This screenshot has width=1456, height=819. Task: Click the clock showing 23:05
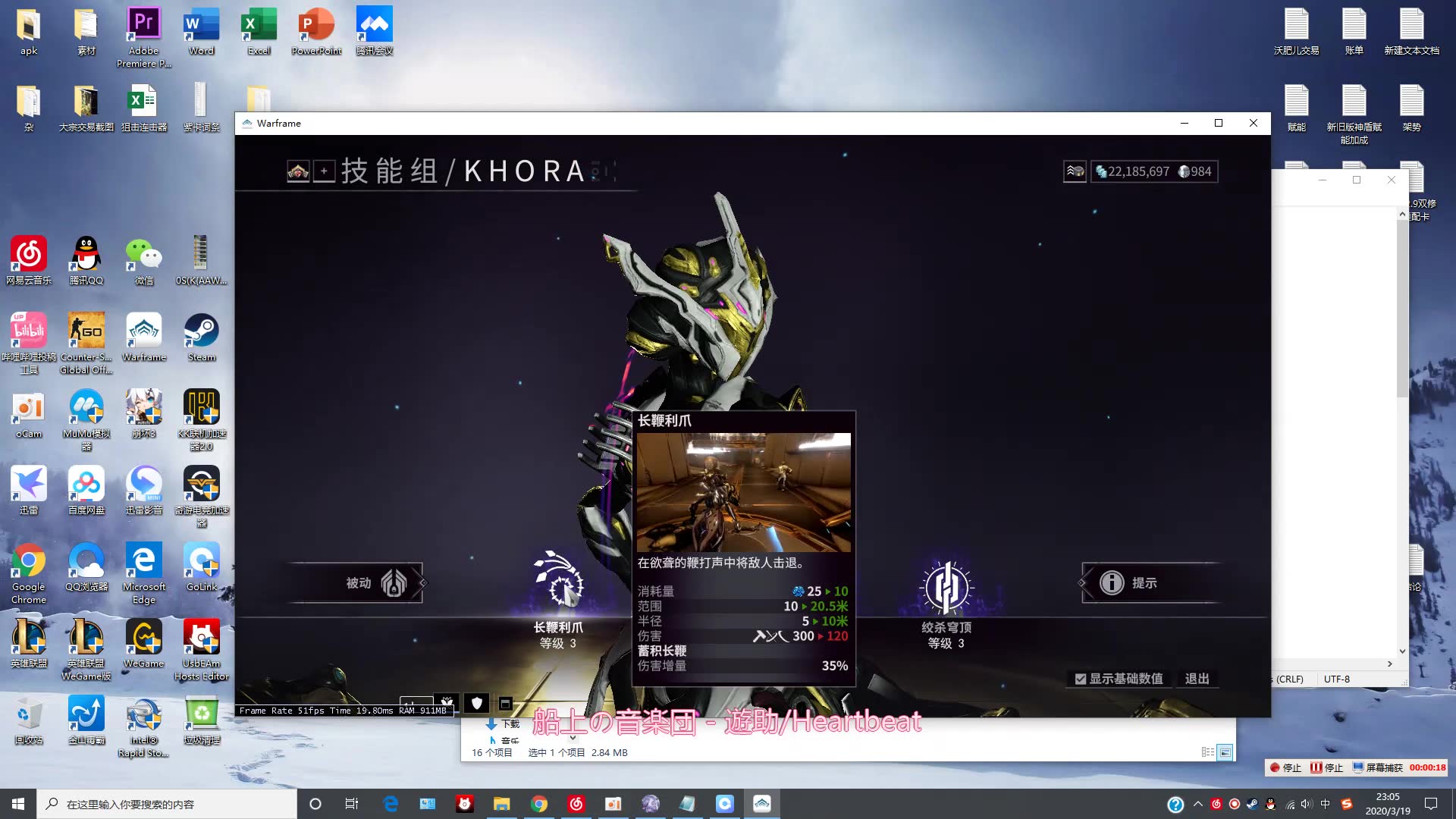(1388, 804)
